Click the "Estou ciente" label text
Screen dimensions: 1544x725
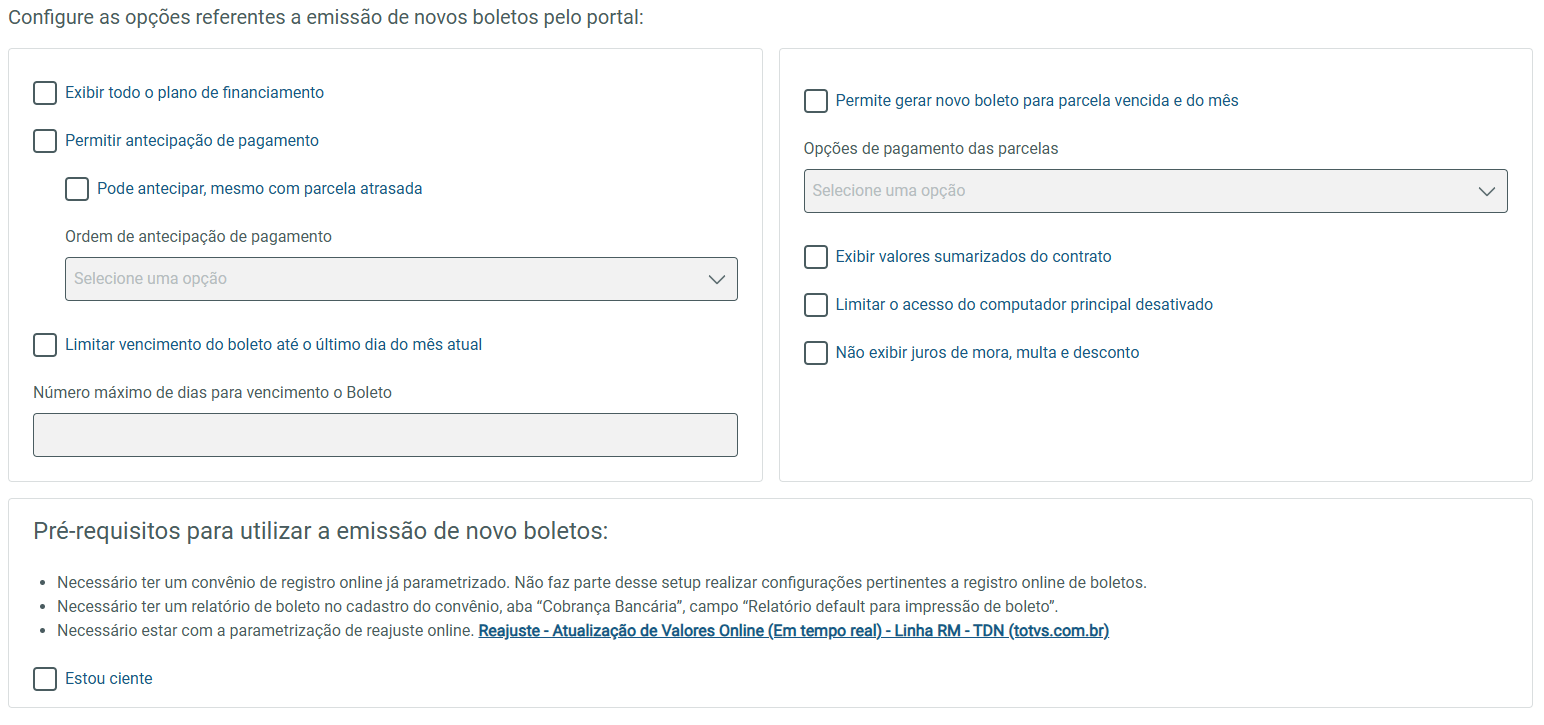coord(109,679)
